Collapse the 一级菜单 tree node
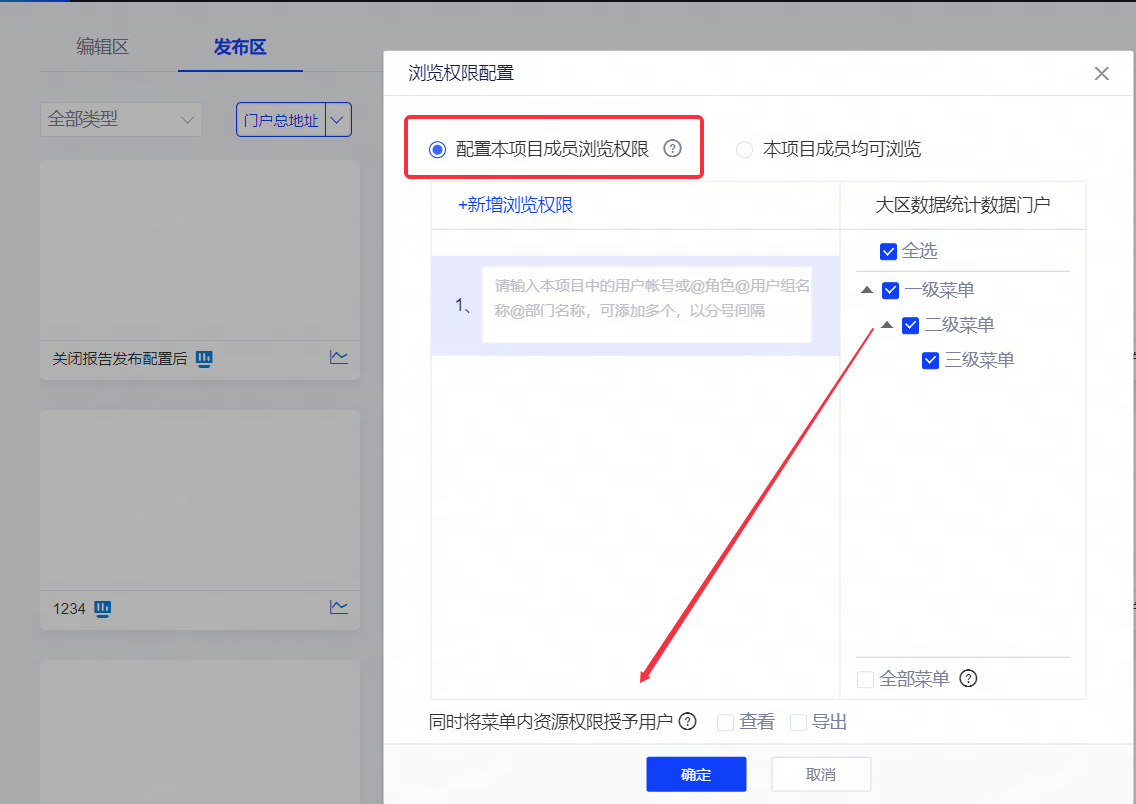The image size is (1136, 804). tap(865, 290)
